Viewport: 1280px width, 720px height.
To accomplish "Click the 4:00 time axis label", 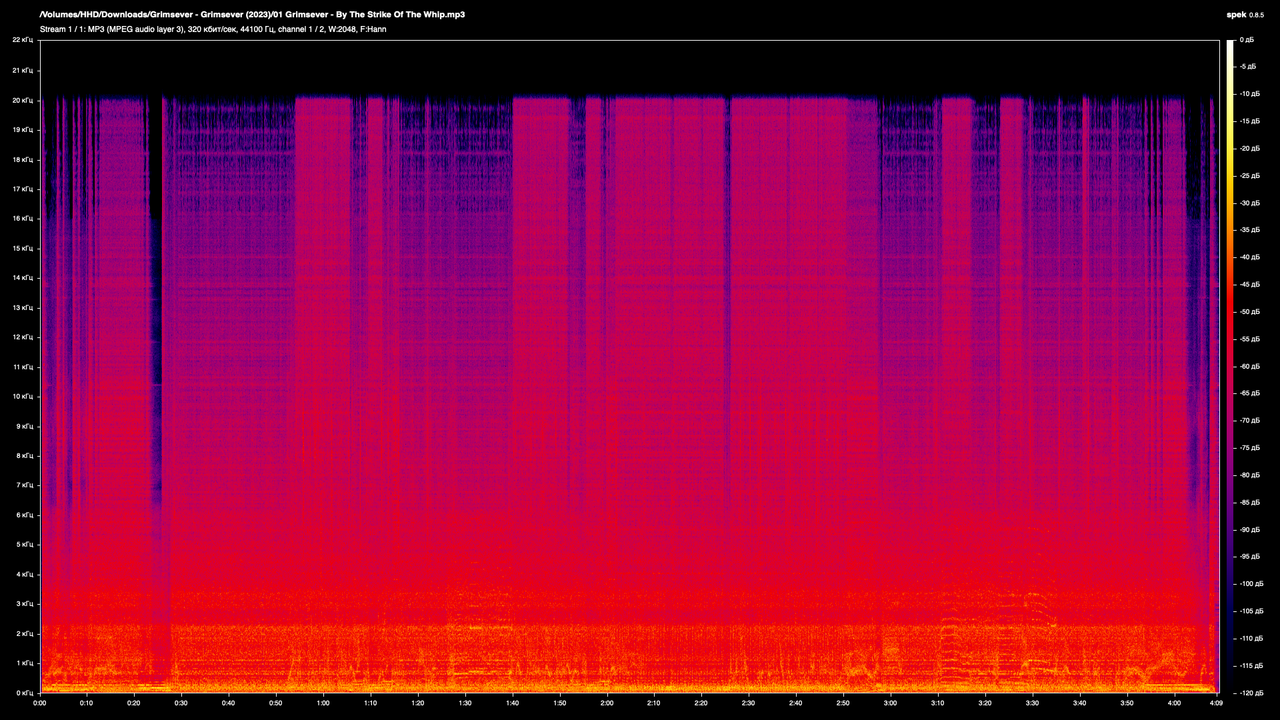I will coord(1176,703).
